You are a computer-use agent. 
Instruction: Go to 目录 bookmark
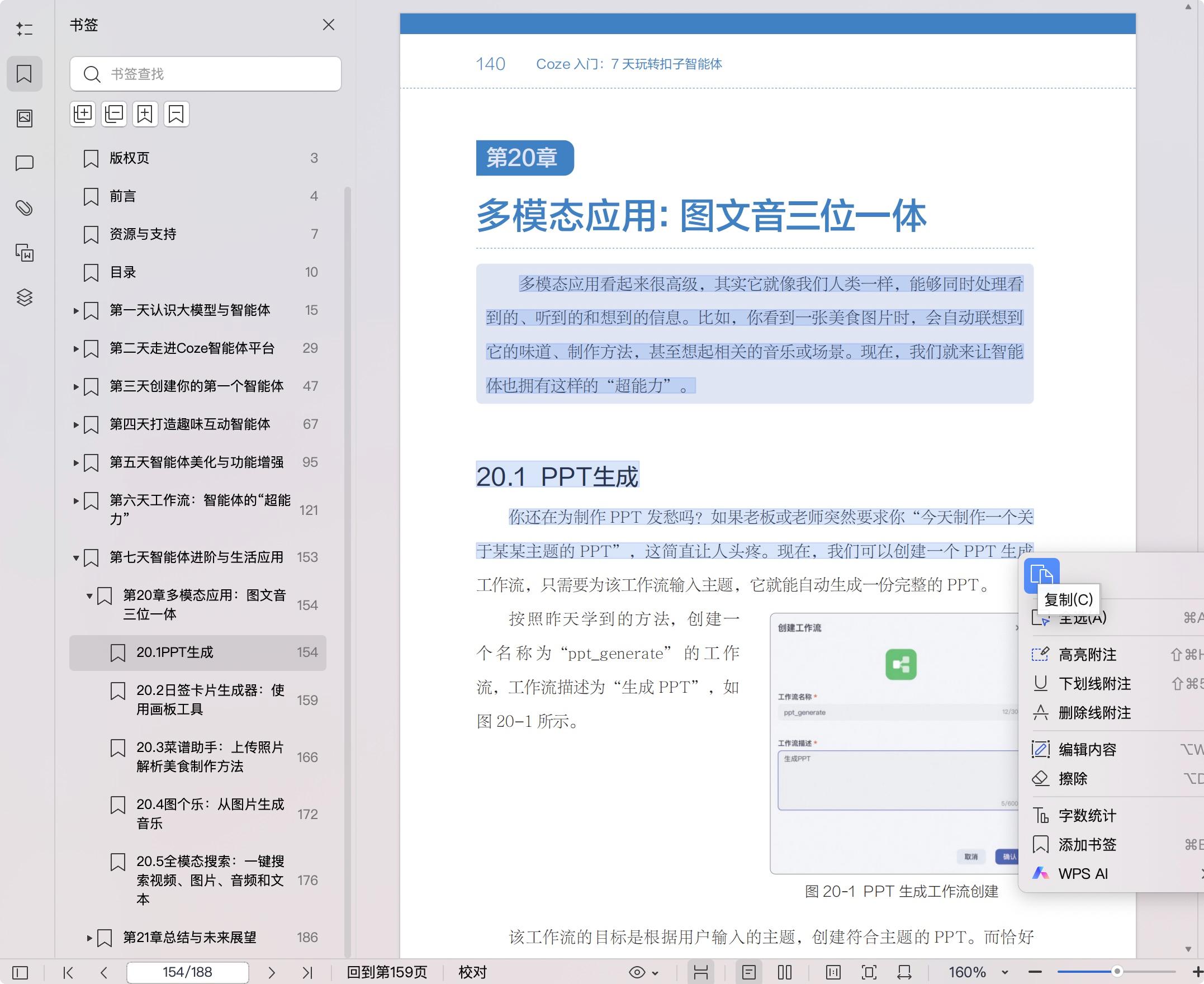(x=198, y=272)
